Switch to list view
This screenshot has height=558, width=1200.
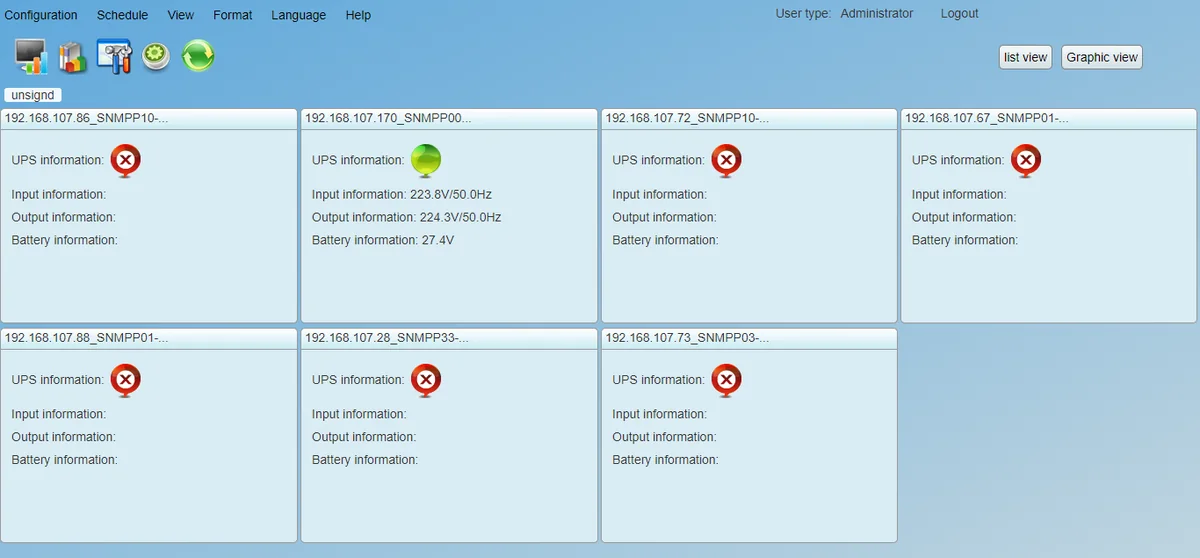click(1025, 57)
